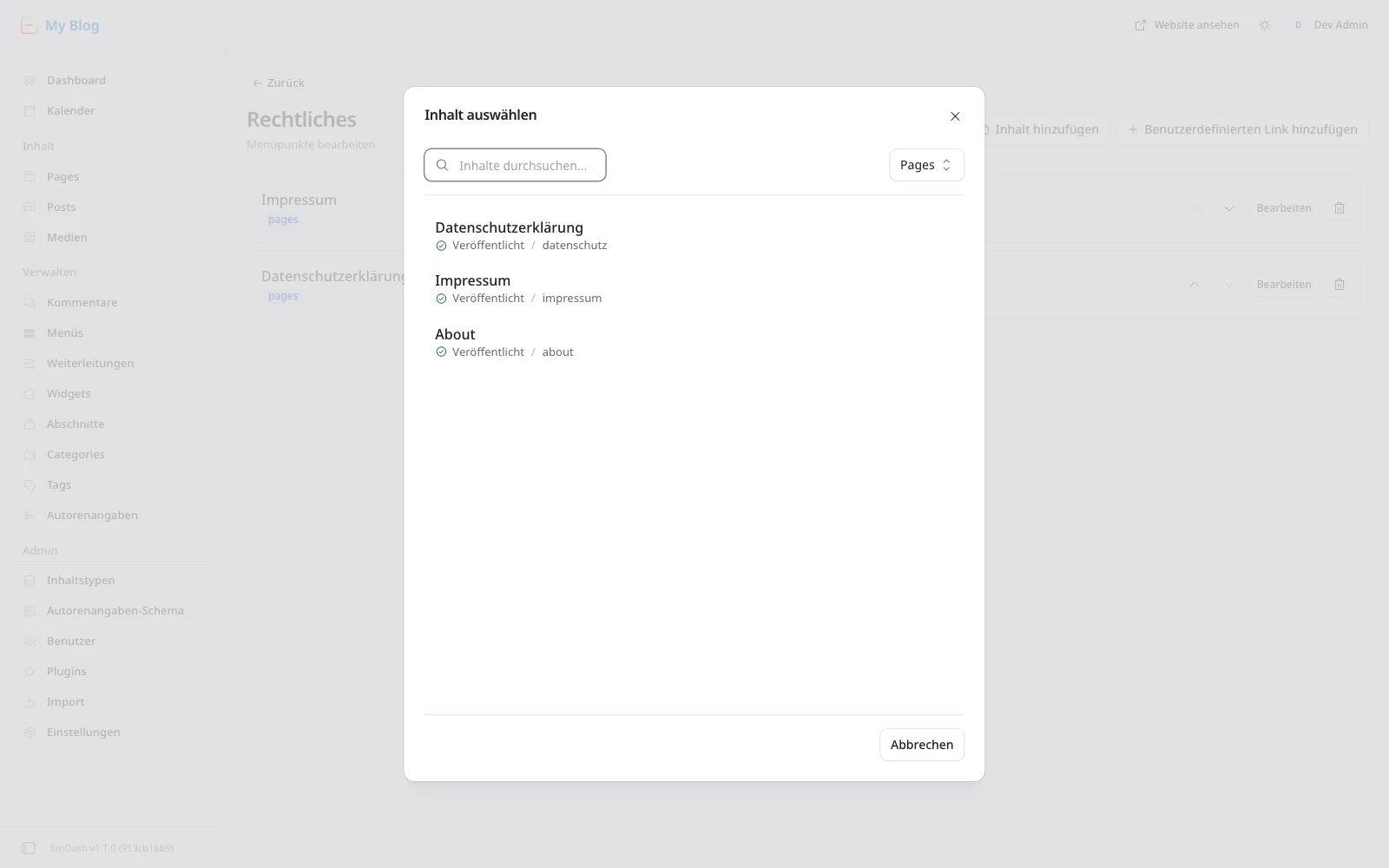
Task: Click the Import sidebar icon
Action: click(x=30, y=701)
